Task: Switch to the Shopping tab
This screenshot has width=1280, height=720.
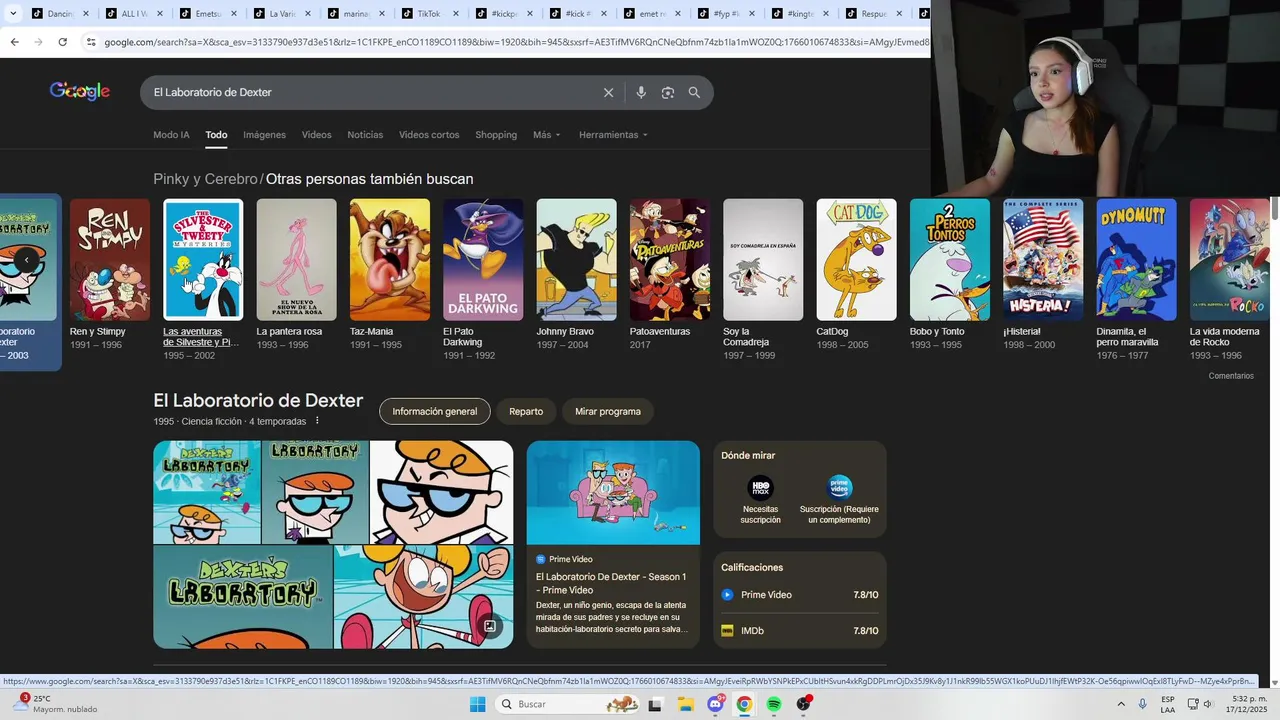Action: (496, 135)
